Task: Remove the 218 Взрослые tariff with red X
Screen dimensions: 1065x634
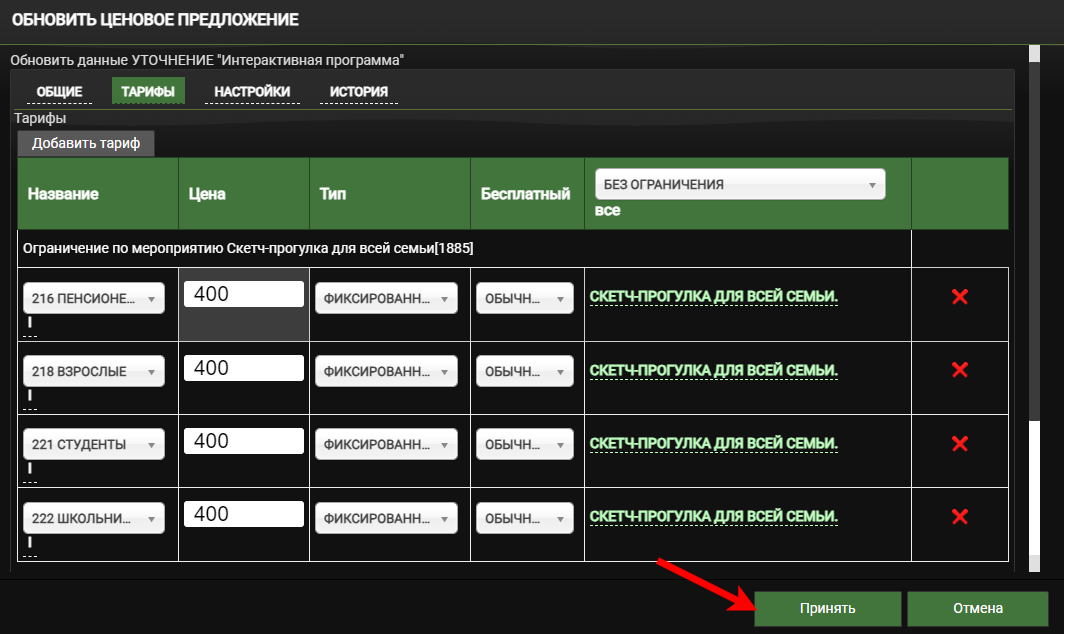Action: pyautogui.click(x=959, y=370)
